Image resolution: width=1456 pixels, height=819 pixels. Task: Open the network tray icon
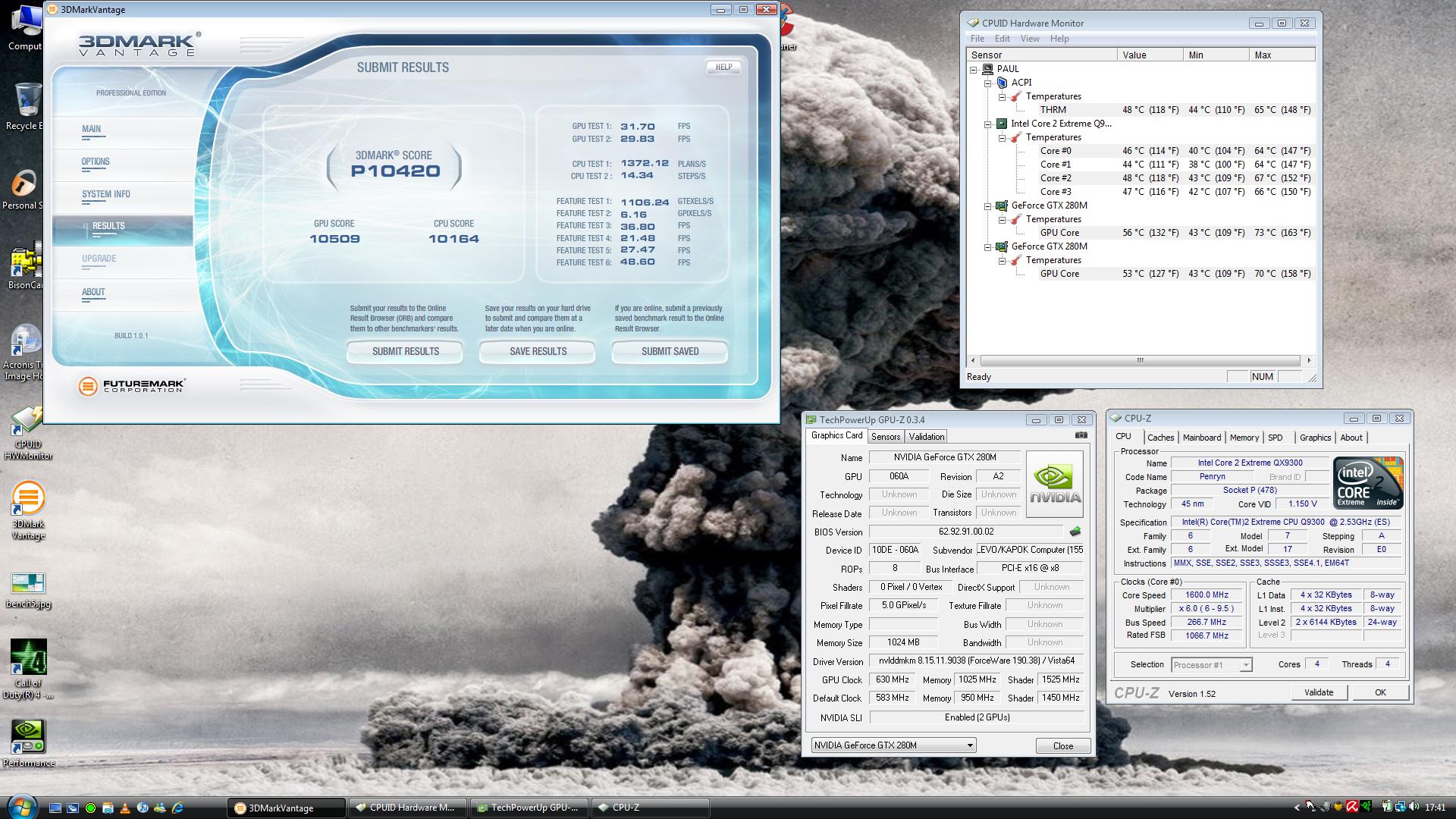coord(1401,808)
